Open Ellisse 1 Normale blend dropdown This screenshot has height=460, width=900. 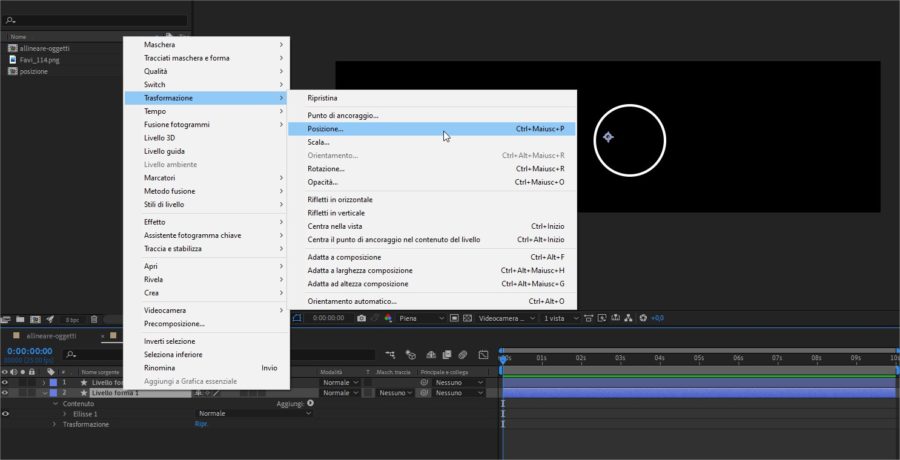[x=254, y=413]
